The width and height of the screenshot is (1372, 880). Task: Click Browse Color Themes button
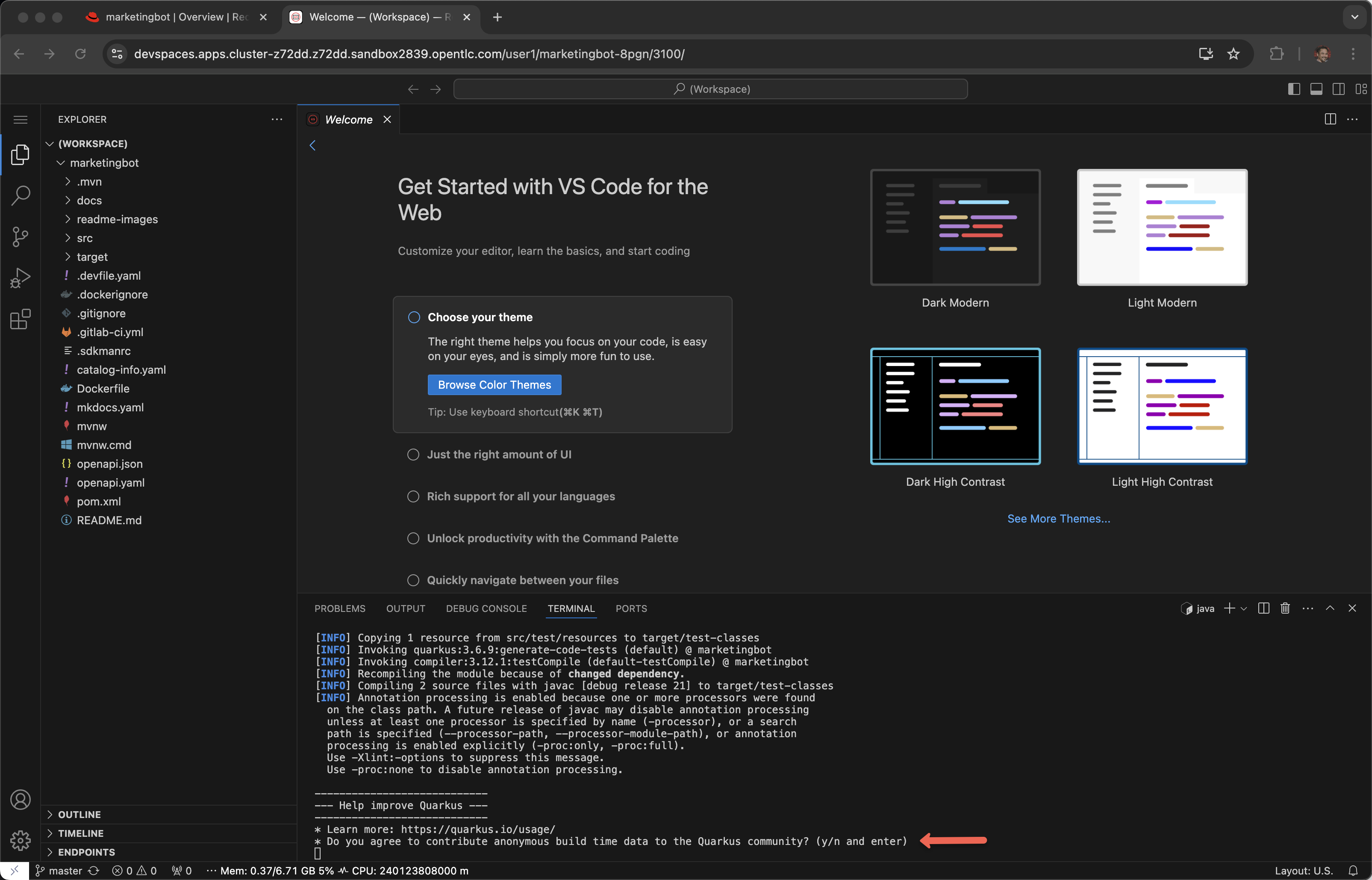pyautogui.click(x=494, y=385)
